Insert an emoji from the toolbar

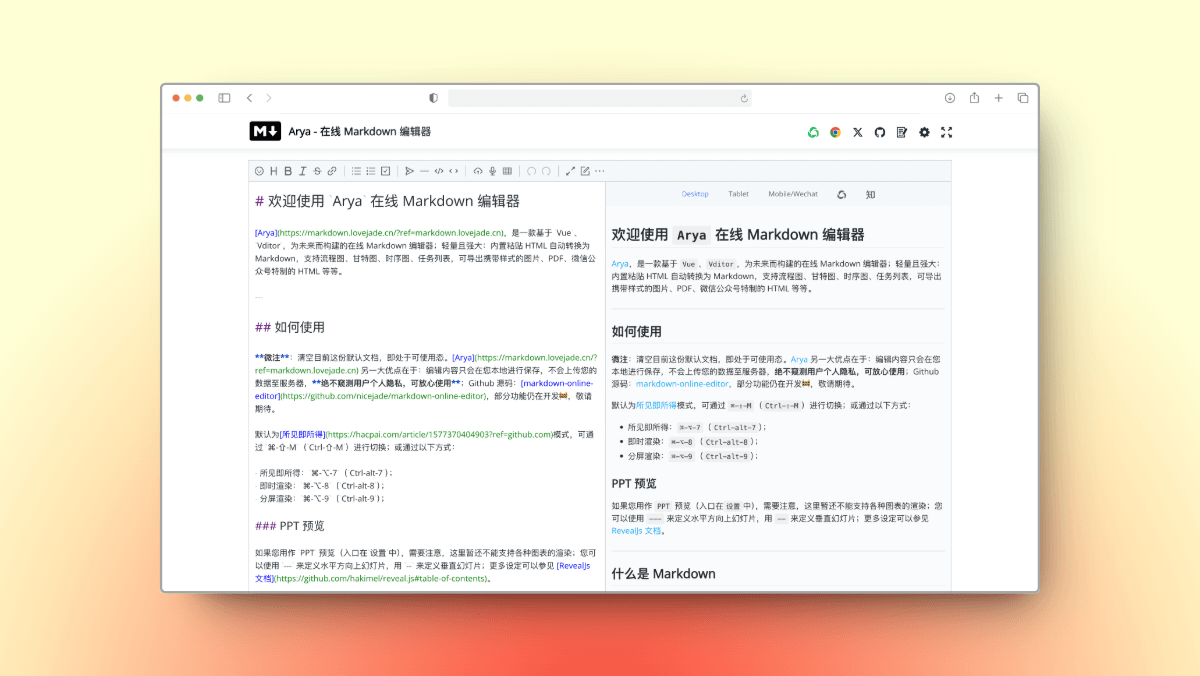pos(259,171)
